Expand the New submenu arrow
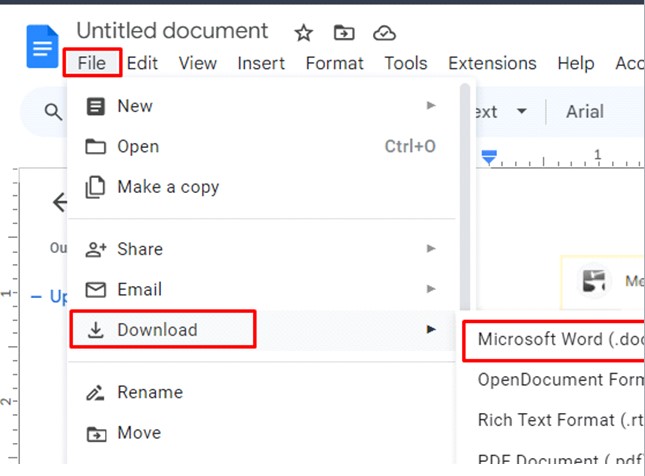Viewport: 645px width, 476px height. pyautogui.click(x=431, y=105)
